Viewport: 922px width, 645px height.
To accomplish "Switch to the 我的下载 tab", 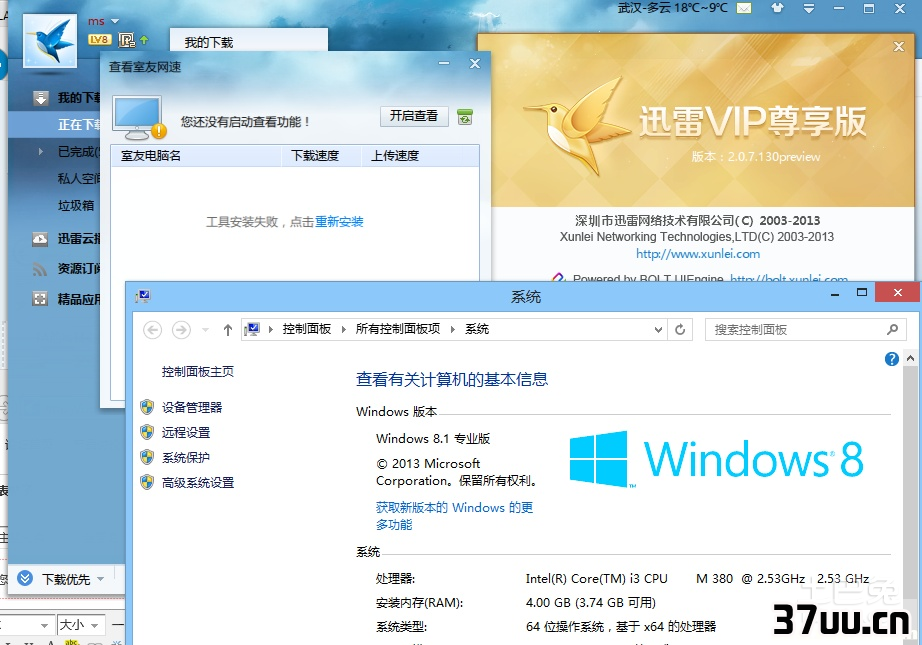I will [248, 42].
